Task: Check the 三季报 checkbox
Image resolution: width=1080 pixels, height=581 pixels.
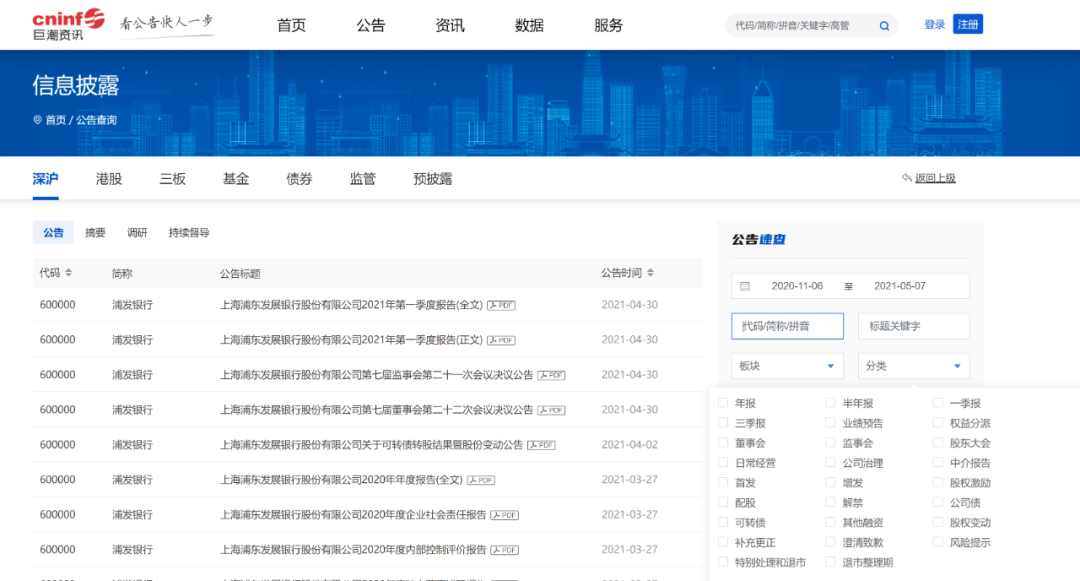Action: click(x=723, y=423)
